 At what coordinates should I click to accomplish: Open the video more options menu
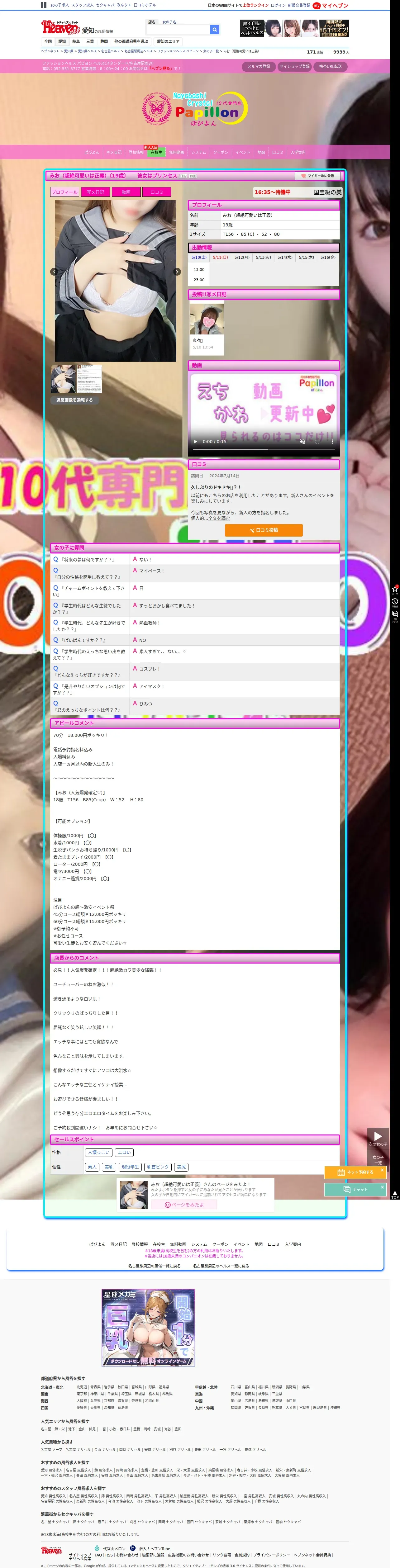tap(332, 441)
